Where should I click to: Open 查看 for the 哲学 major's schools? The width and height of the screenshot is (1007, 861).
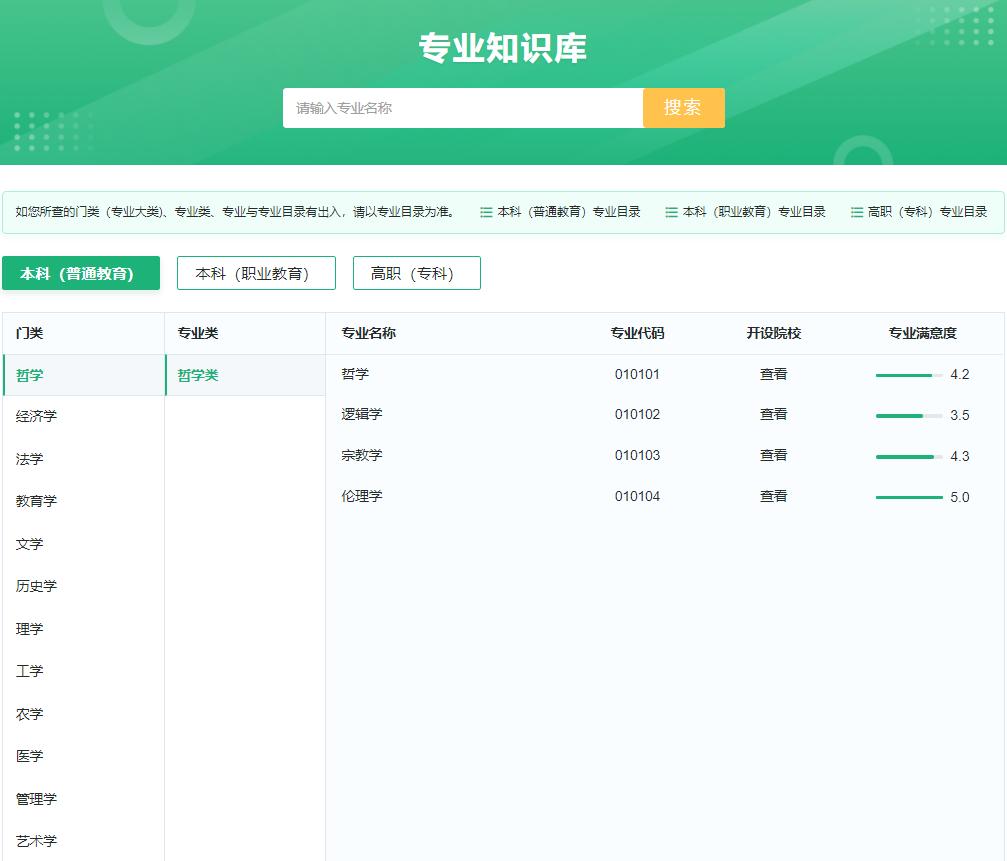[773, 374]
